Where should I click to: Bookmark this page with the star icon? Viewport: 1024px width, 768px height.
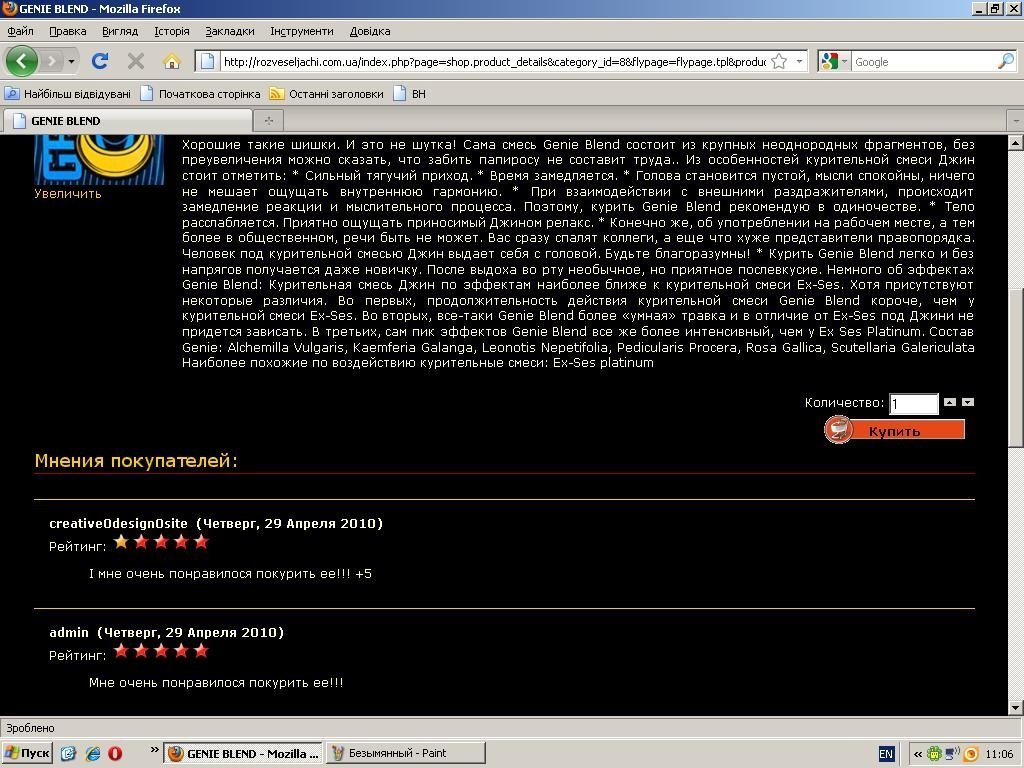pos(778,61)
